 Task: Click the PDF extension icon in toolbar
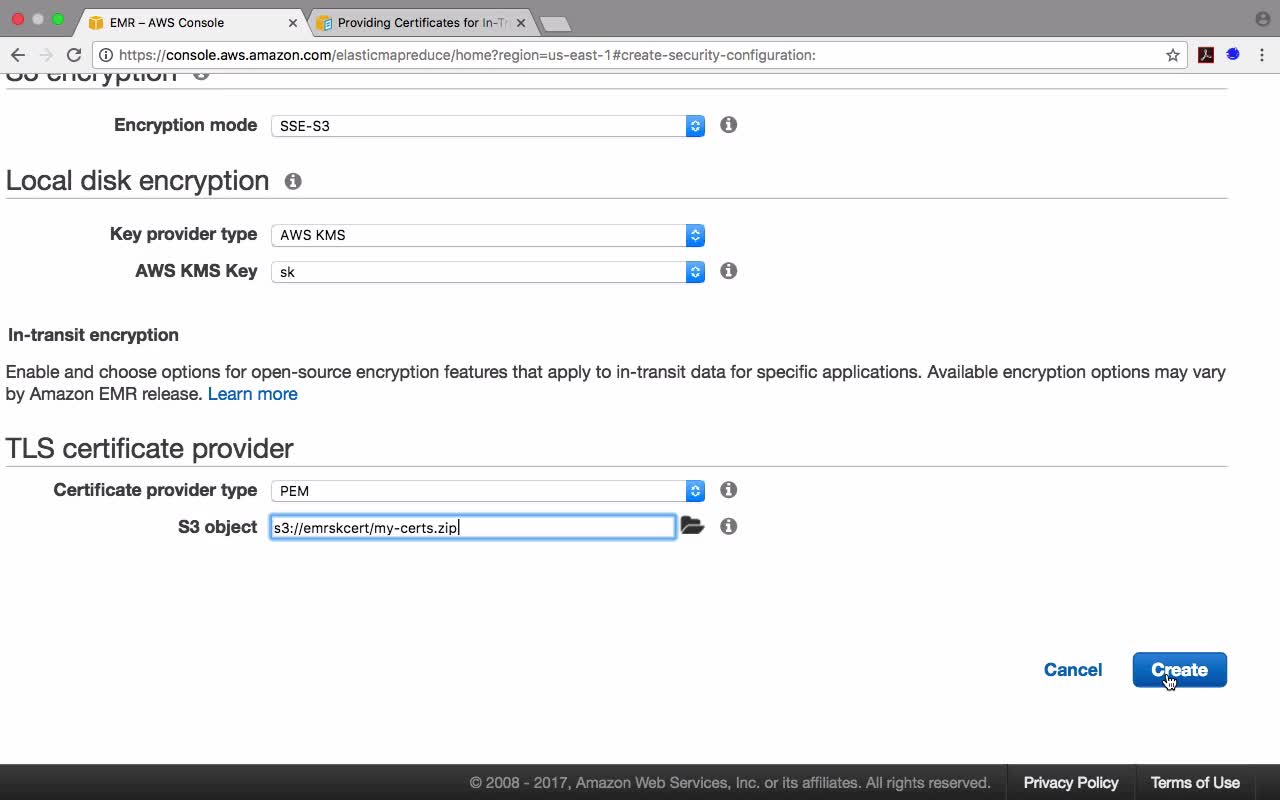point(1206,55)
